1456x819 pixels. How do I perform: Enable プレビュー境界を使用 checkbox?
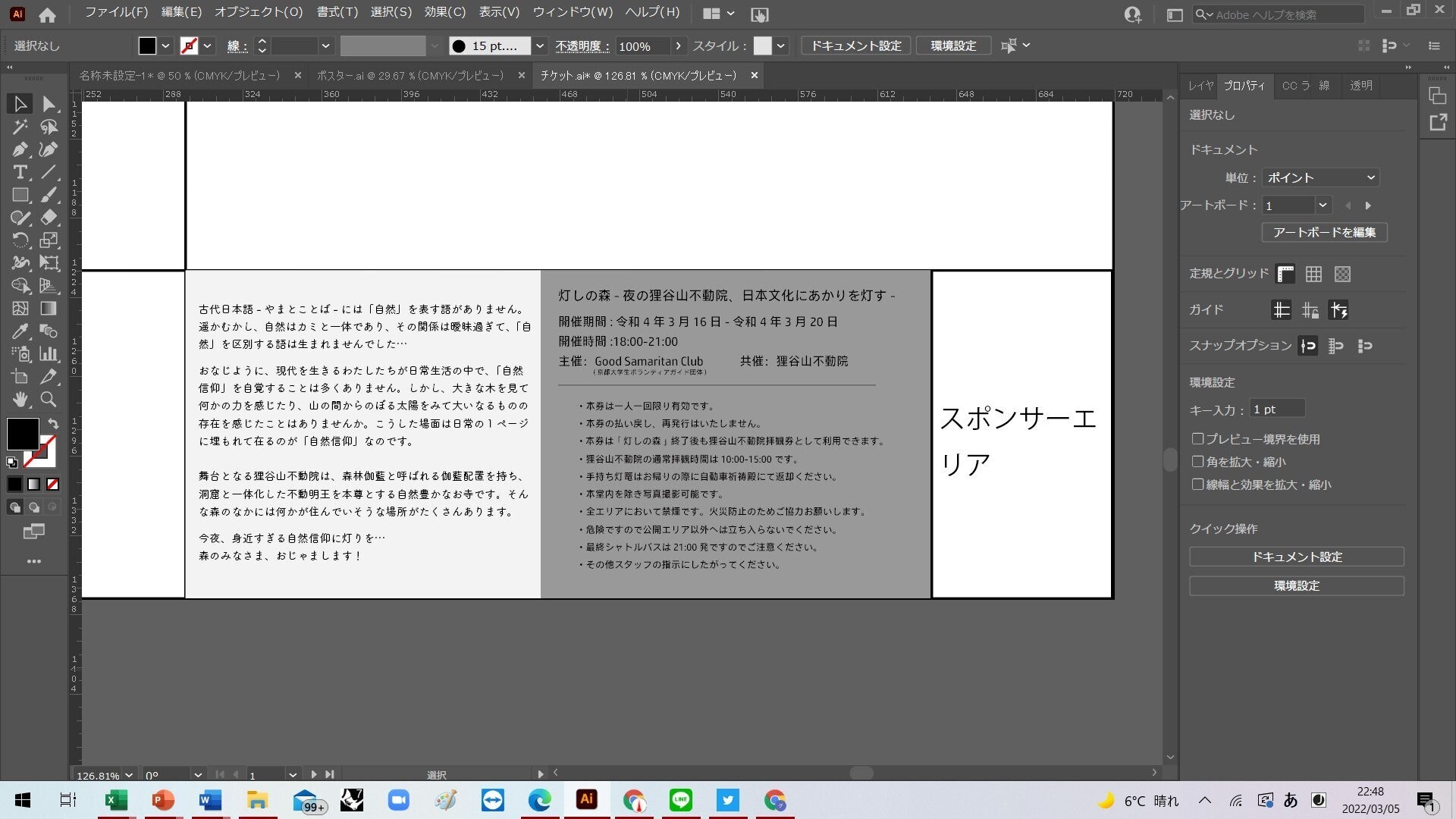pyautogui.click(x=1197, y=439)
